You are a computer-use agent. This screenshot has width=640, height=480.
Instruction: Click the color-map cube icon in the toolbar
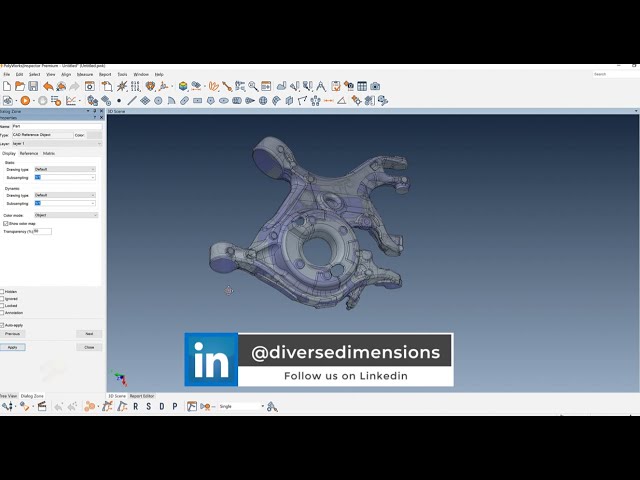(183, 86)
